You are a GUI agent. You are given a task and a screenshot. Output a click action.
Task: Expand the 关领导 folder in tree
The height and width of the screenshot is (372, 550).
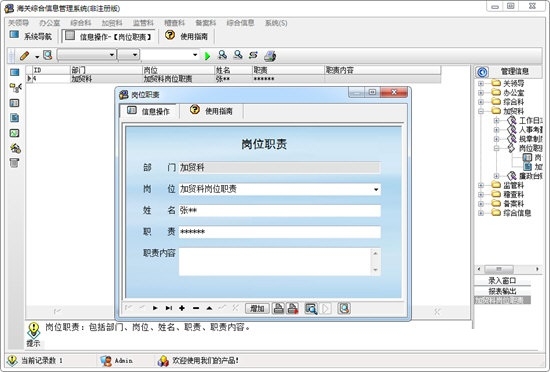pos(481,83)
